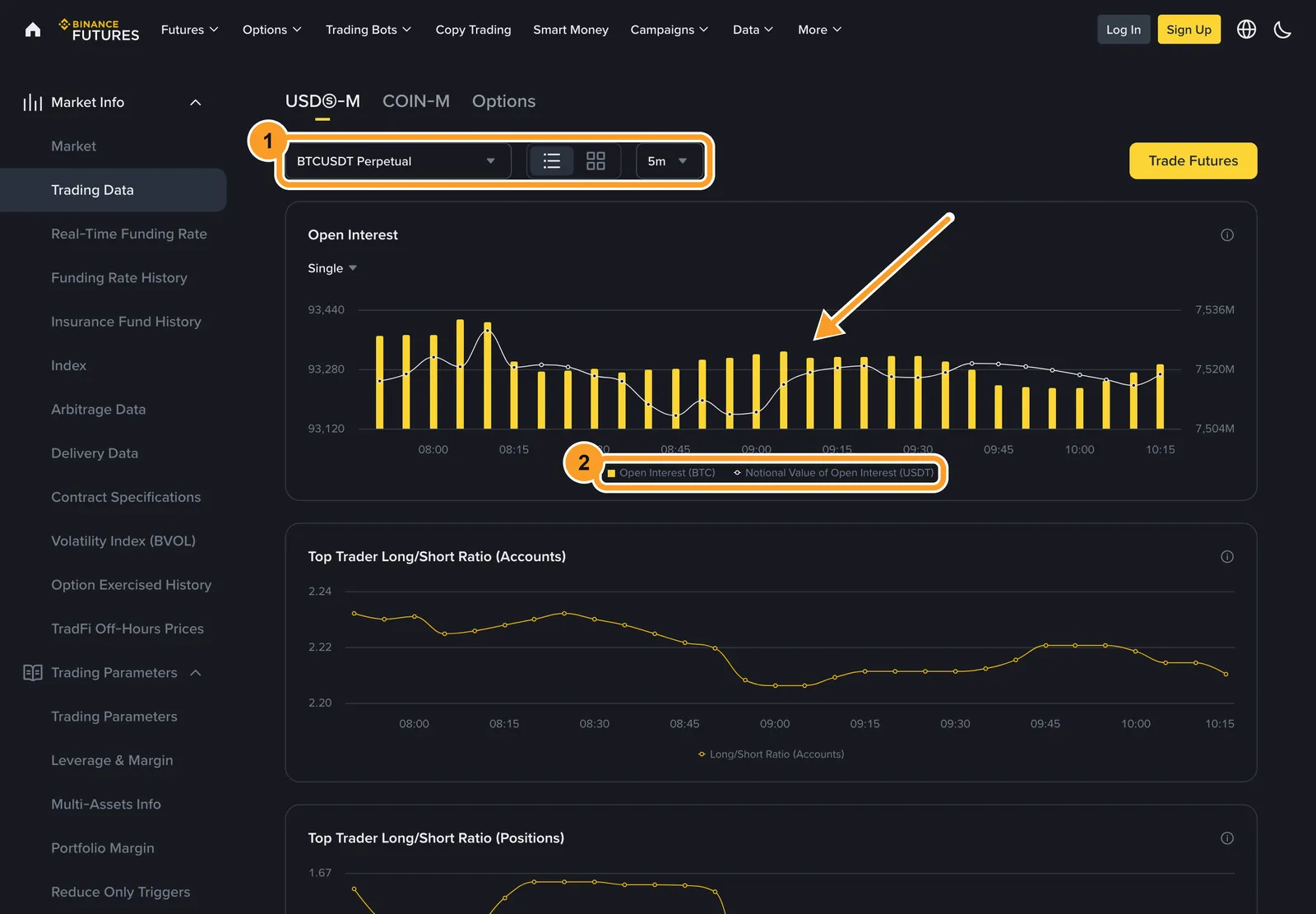1316x914 pixels.
Task: Open Index in the sidebar
Action: point(68,366)
